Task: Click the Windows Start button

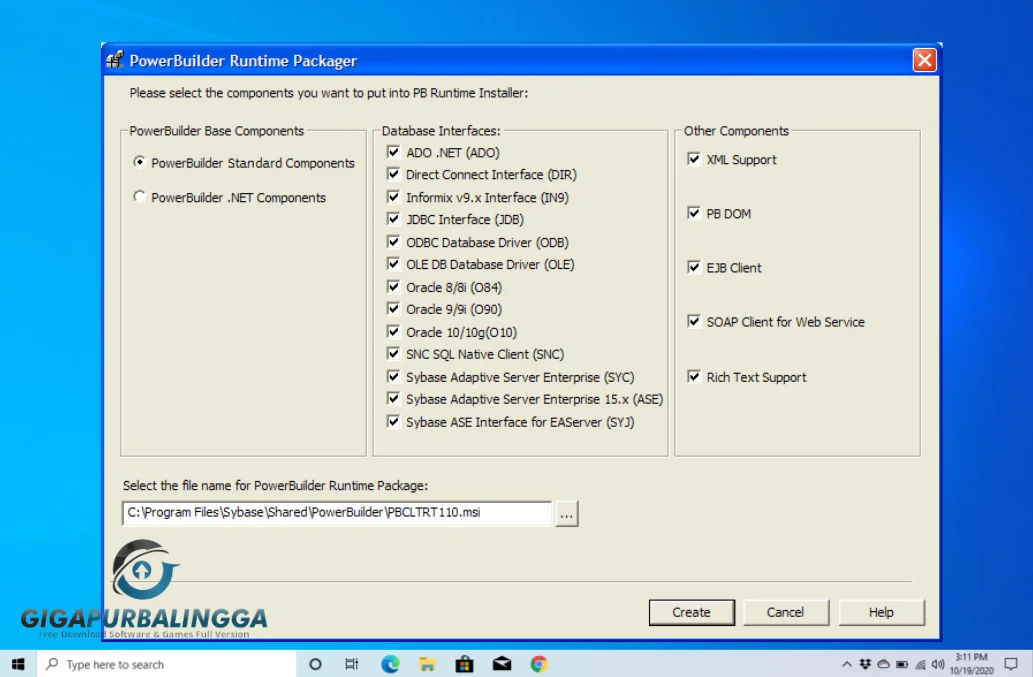Action: 17,663
